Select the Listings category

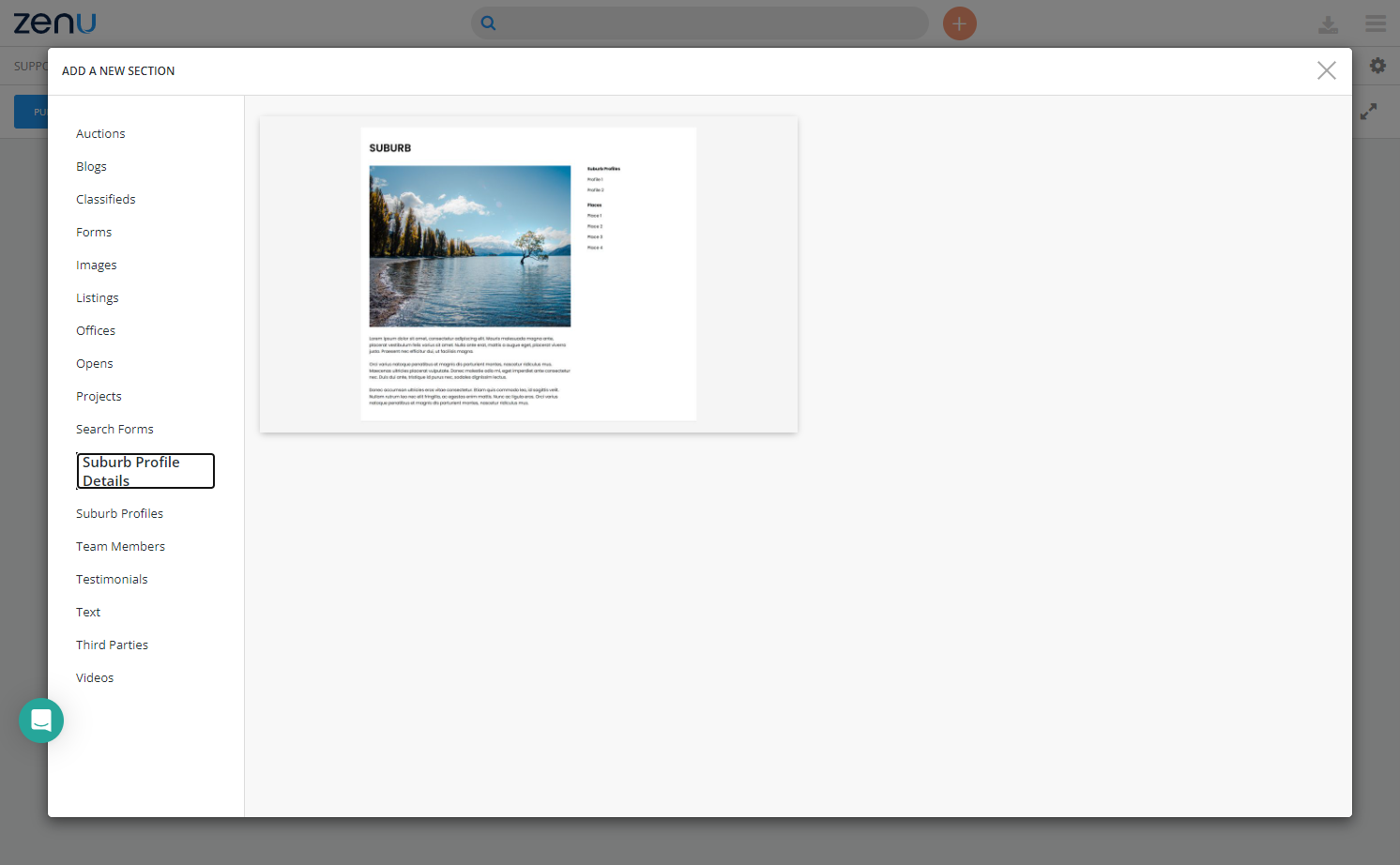[98, 298]
